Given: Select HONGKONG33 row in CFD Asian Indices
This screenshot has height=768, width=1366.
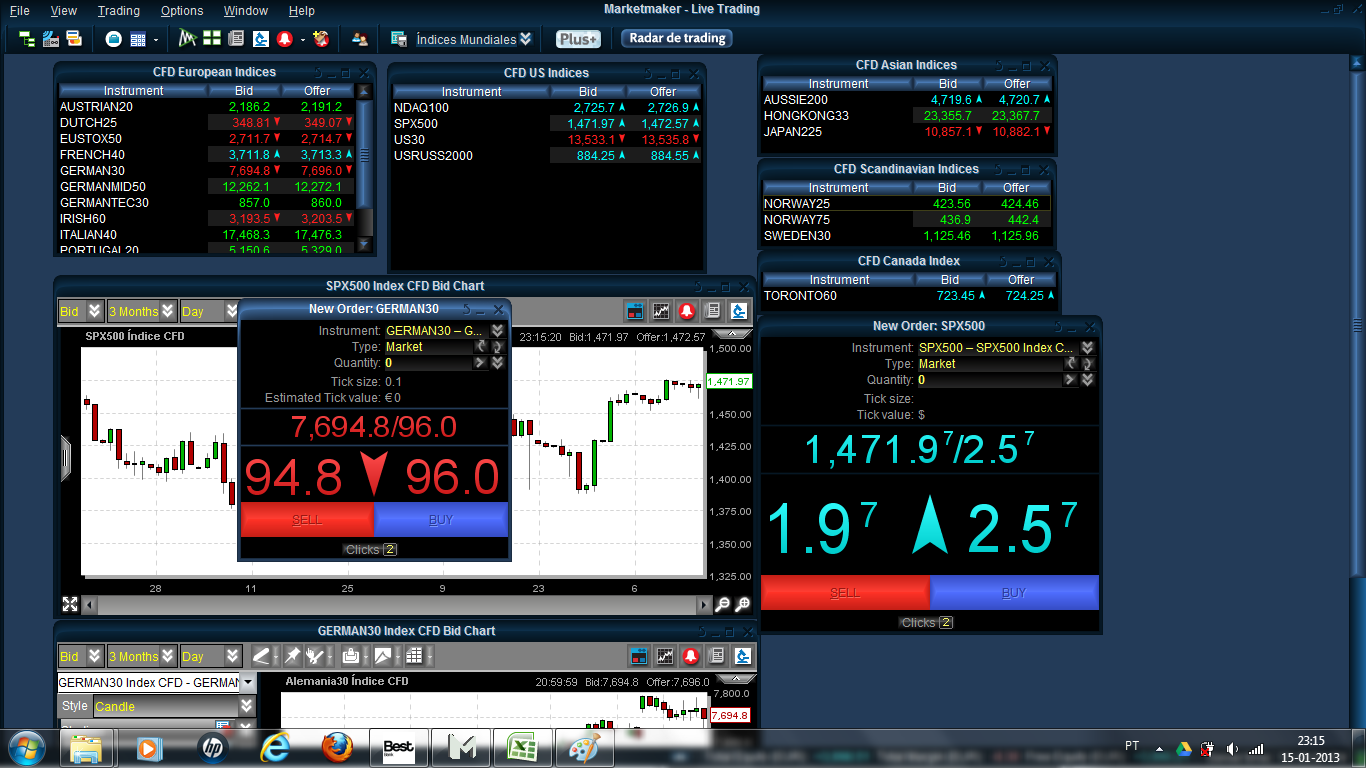Looking at the screenshot, I should 907,115.
